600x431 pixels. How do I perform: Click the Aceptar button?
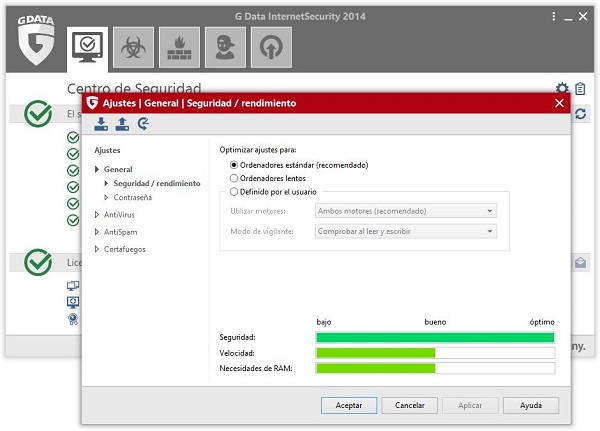(349, 405)
